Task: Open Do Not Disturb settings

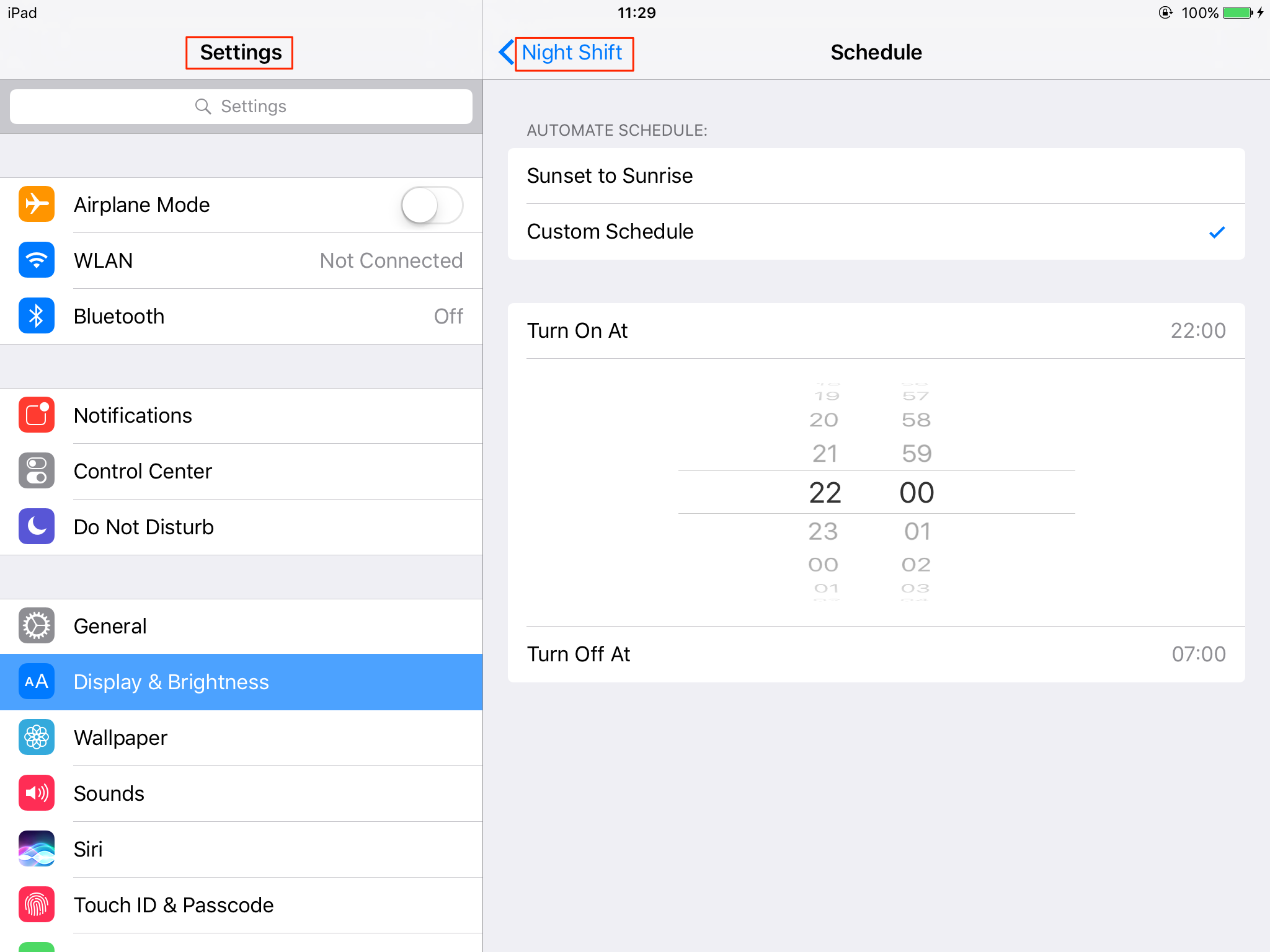Action: click(x=241, y=527)
